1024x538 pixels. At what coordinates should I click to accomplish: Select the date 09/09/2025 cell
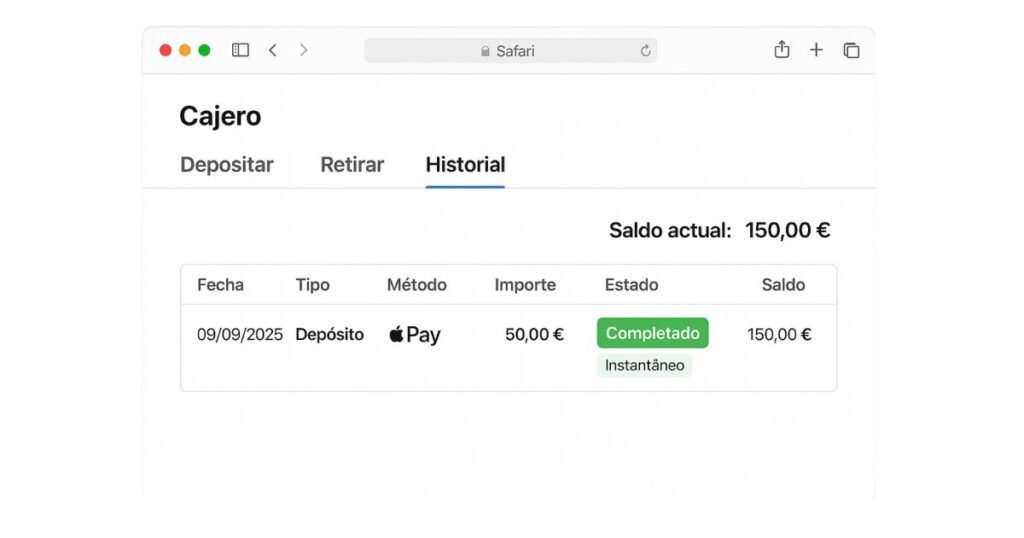[x=240, y=334]
